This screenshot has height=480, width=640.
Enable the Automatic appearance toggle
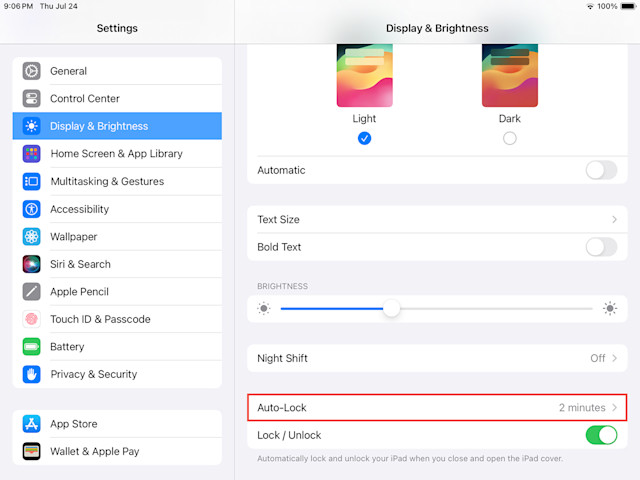pos(601,170)
